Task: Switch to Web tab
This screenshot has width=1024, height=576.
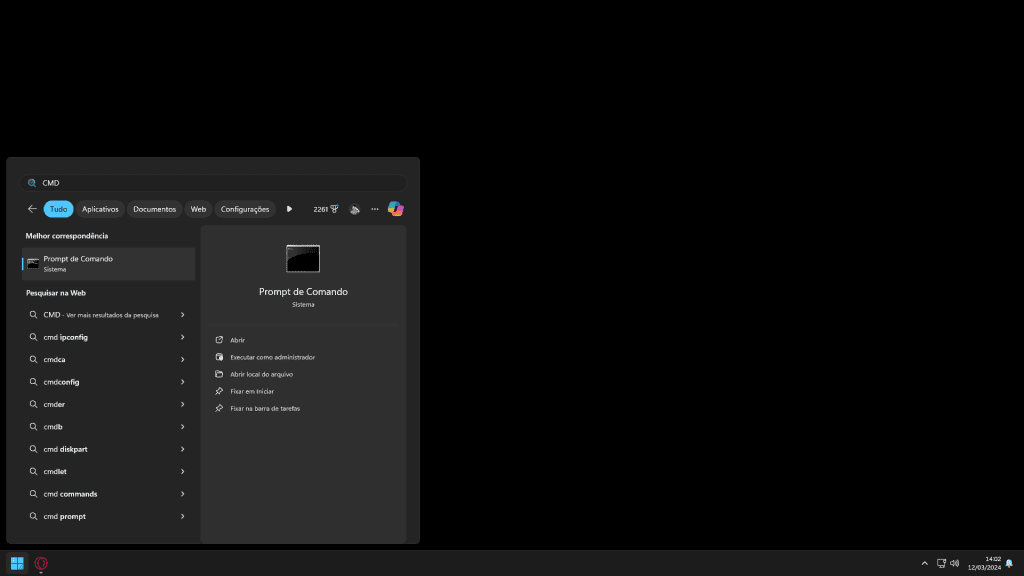Action: click(198, 209)
